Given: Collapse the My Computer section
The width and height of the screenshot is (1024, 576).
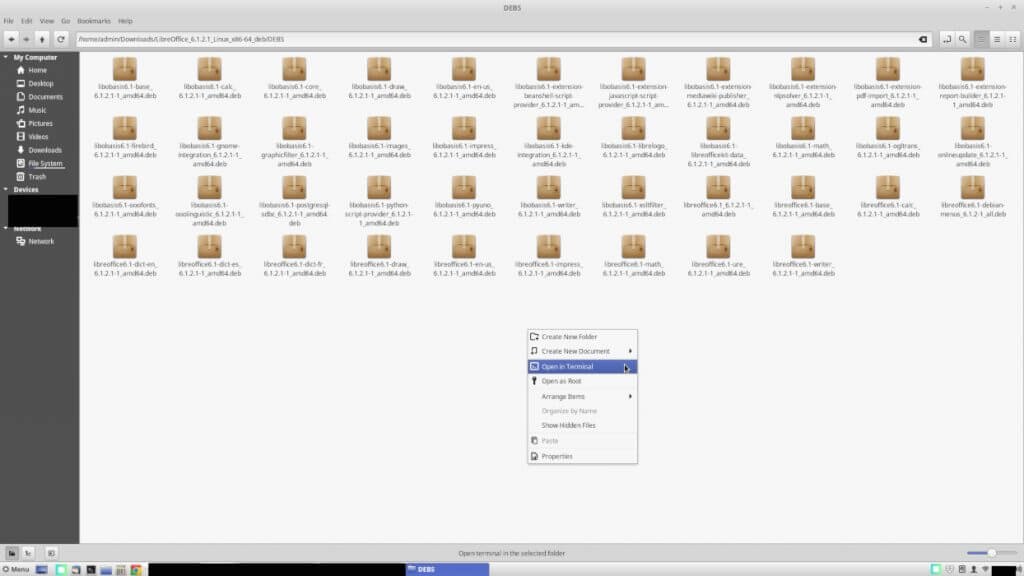Looking at the screenshot, I should point(6,57).
